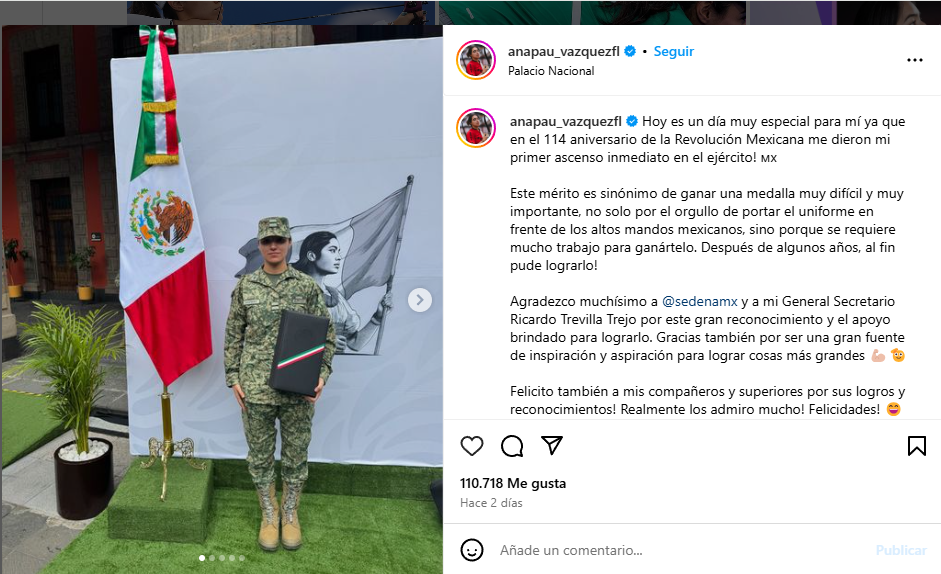Open the three-dot more options menu
941x574 pixels.
click(x=915, y=60)
